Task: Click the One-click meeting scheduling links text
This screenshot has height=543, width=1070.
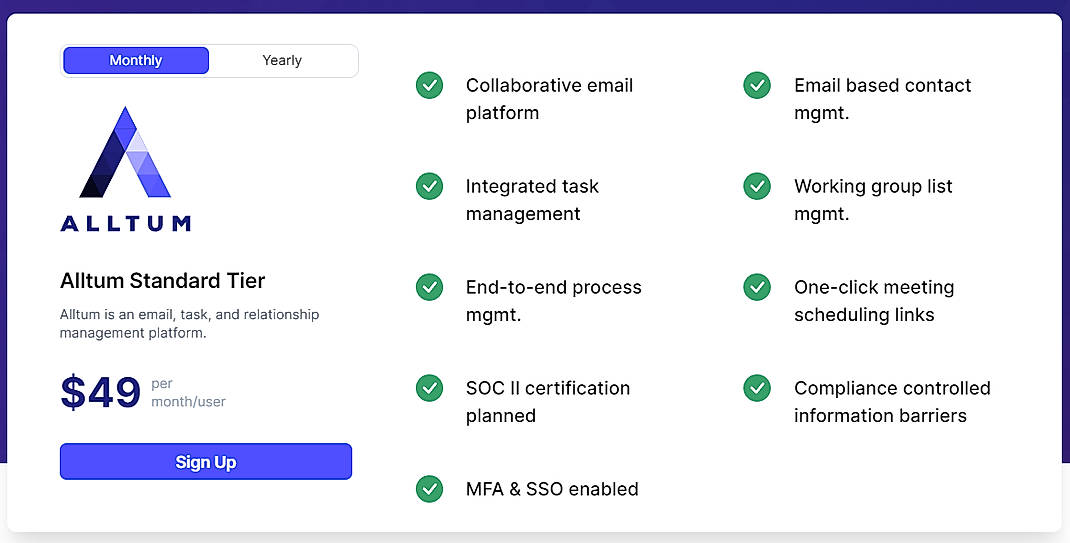Action: tap(874, 301)
